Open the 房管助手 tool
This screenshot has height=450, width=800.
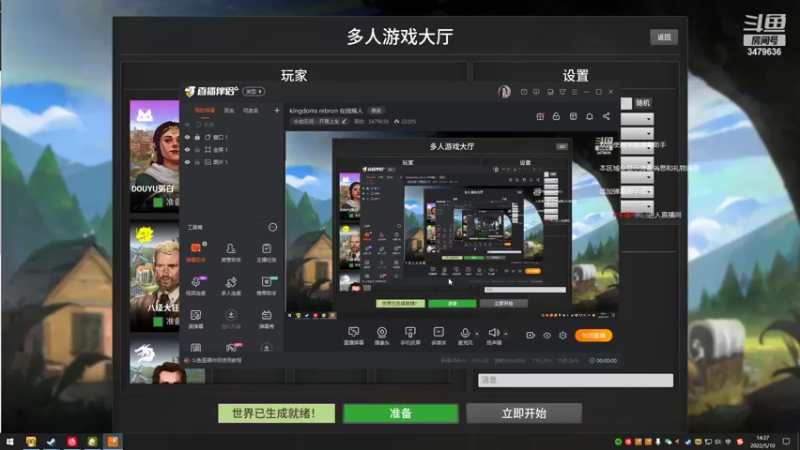click(x=231, y=252)
